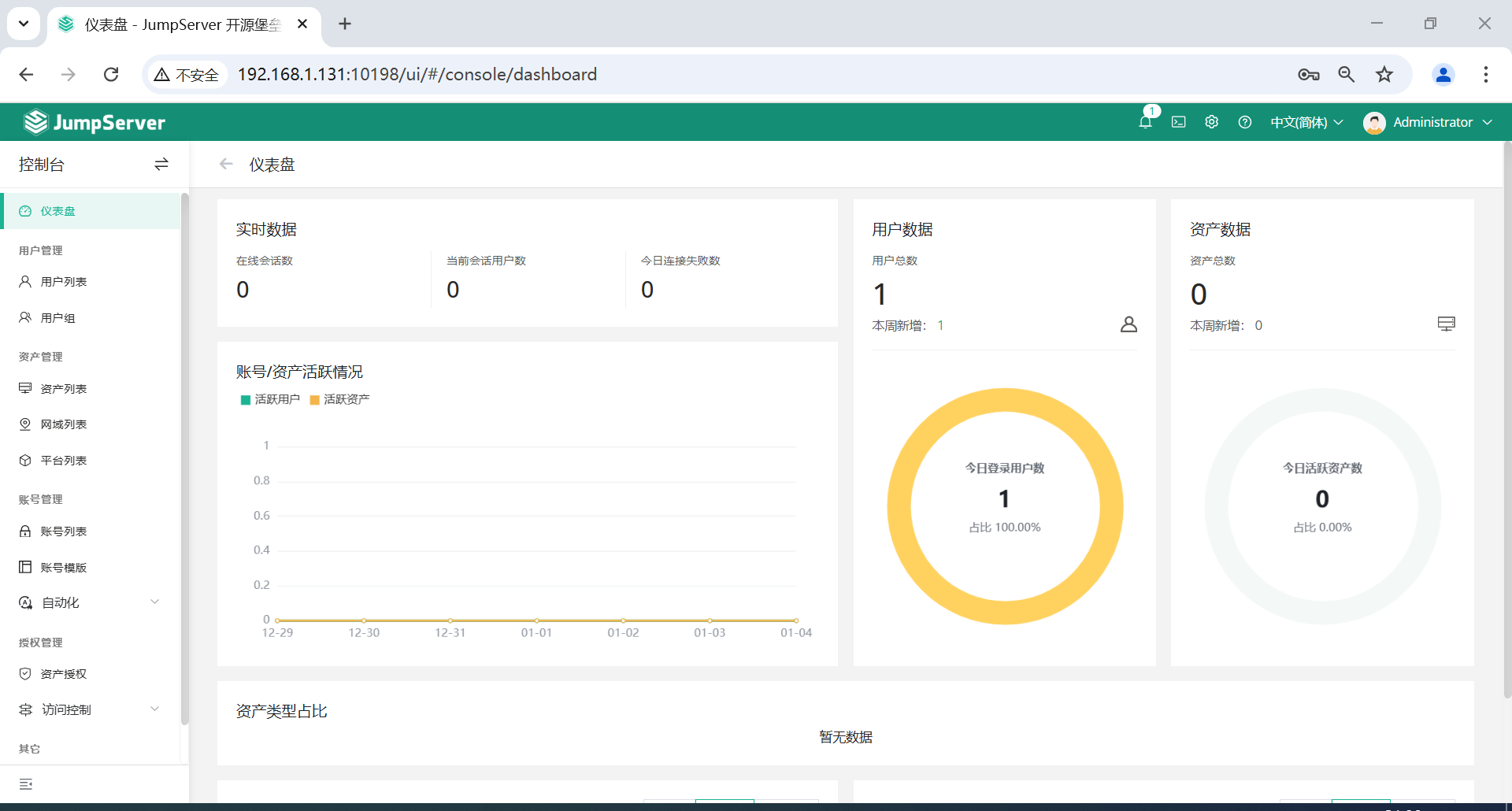This screenshot has width=1512, height=811.
Task: Click the 当前会话用户数 label
Action: tap(486, 261)
